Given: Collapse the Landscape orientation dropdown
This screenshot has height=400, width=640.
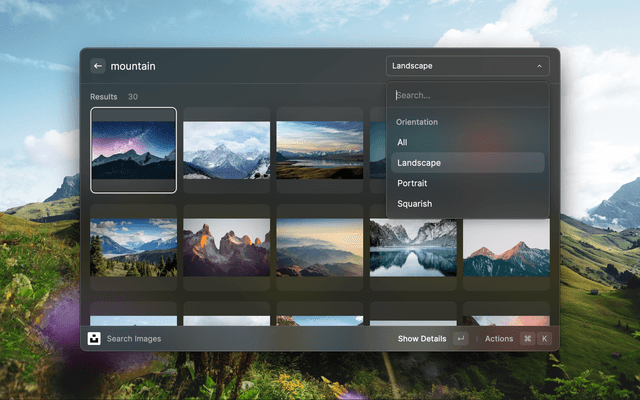Looking at the screenshot, I should 467,66.
